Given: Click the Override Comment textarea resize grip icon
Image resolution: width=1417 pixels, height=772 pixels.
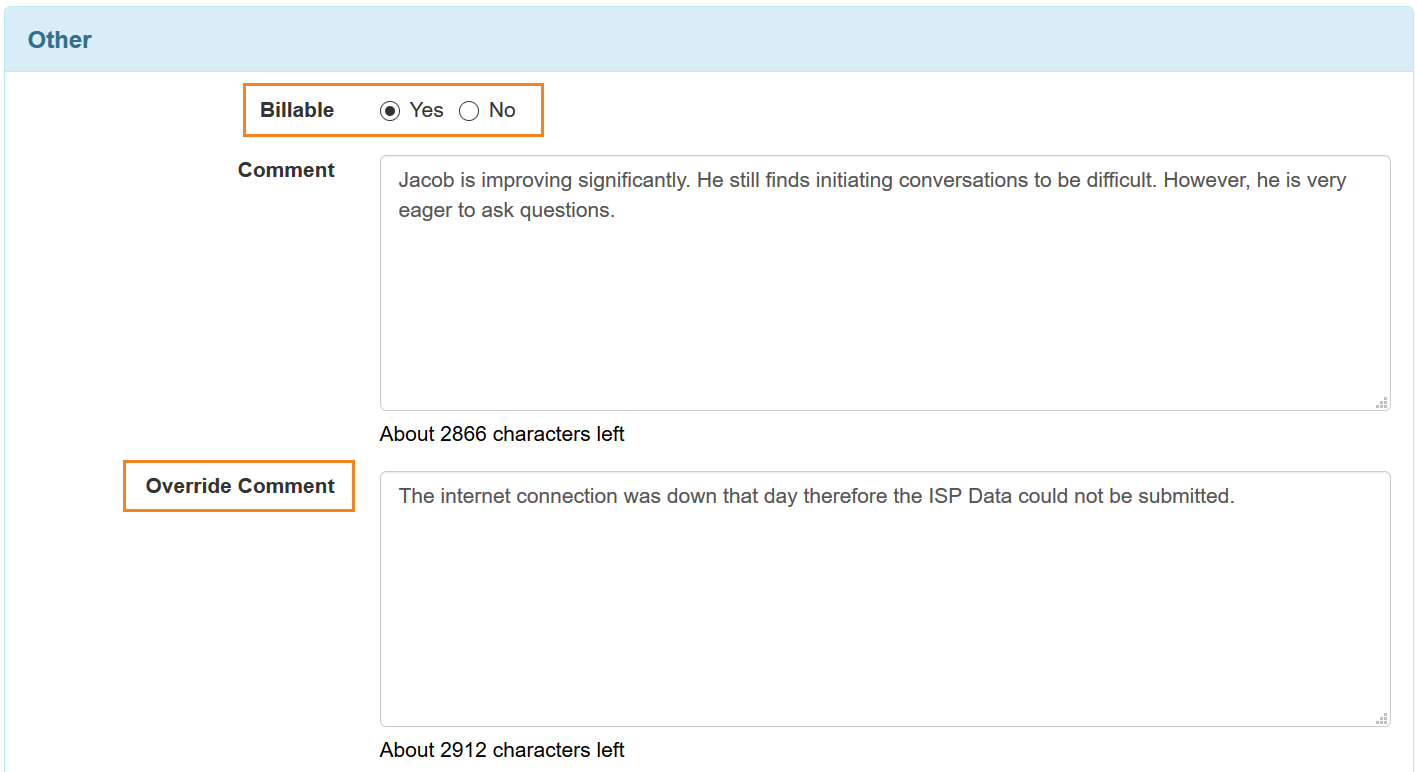Looking at the screenshot, I should 1382,716.
